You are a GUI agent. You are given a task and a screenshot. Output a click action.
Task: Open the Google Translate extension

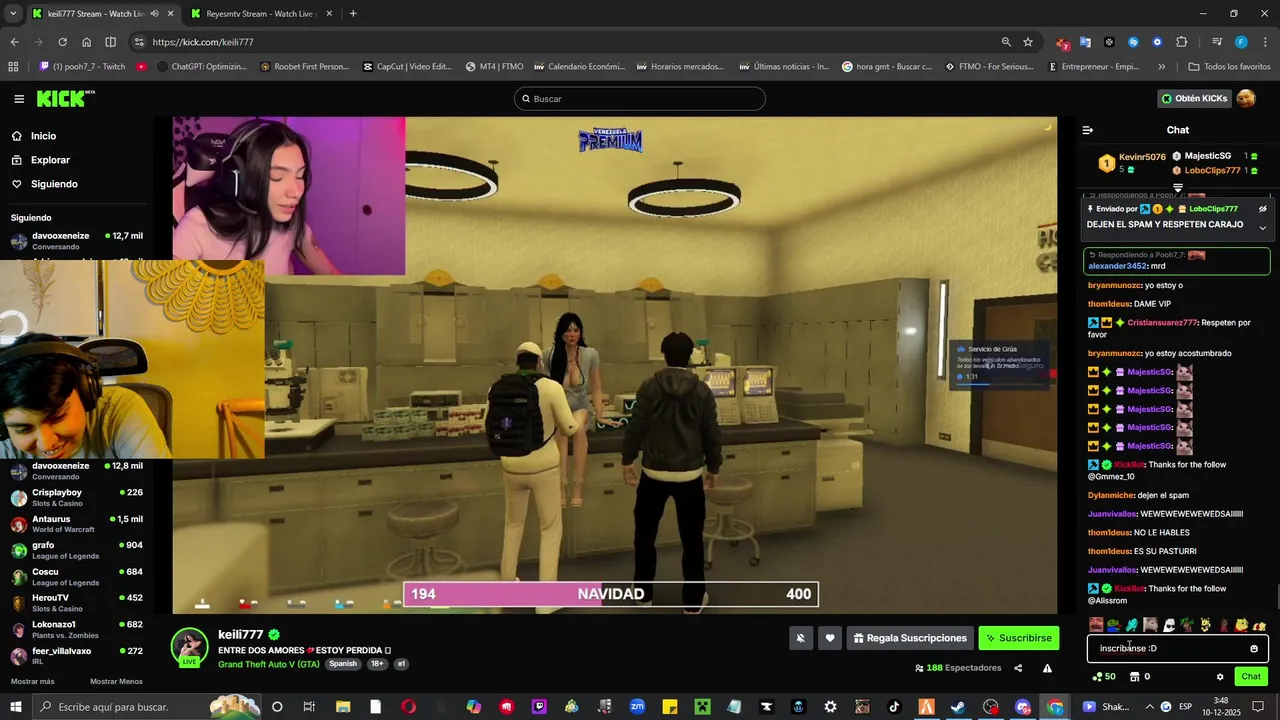click(1085, 42)
